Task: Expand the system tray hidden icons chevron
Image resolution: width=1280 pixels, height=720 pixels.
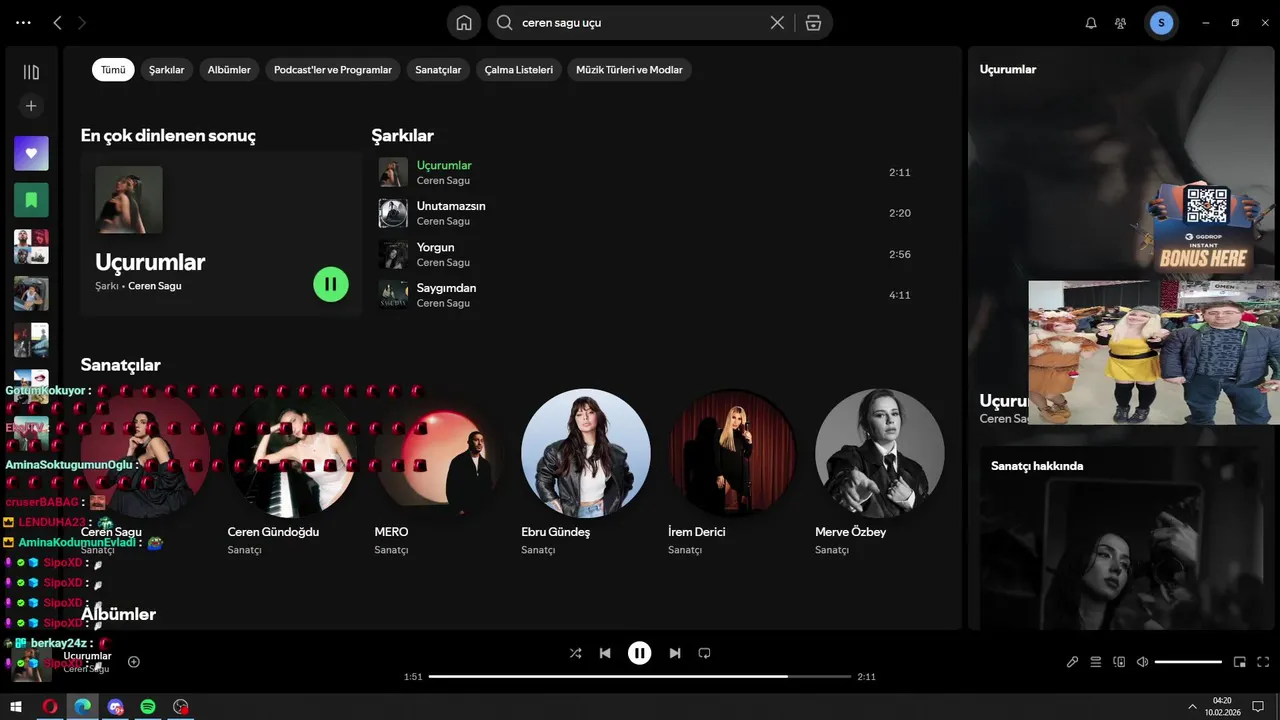Action: [1192, 707]
